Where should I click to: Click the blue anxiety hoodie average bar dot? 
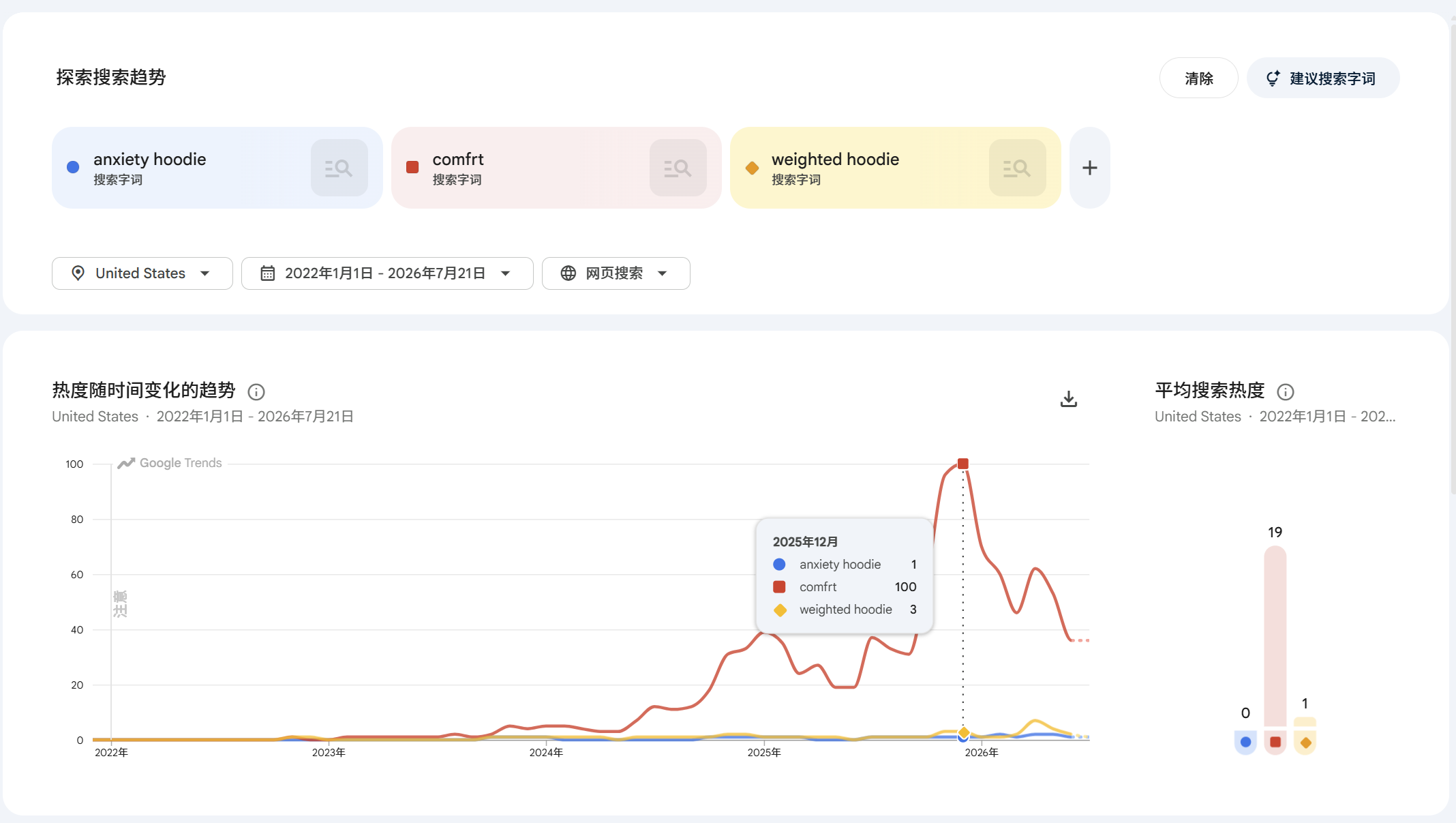[x=1245, y=742]
